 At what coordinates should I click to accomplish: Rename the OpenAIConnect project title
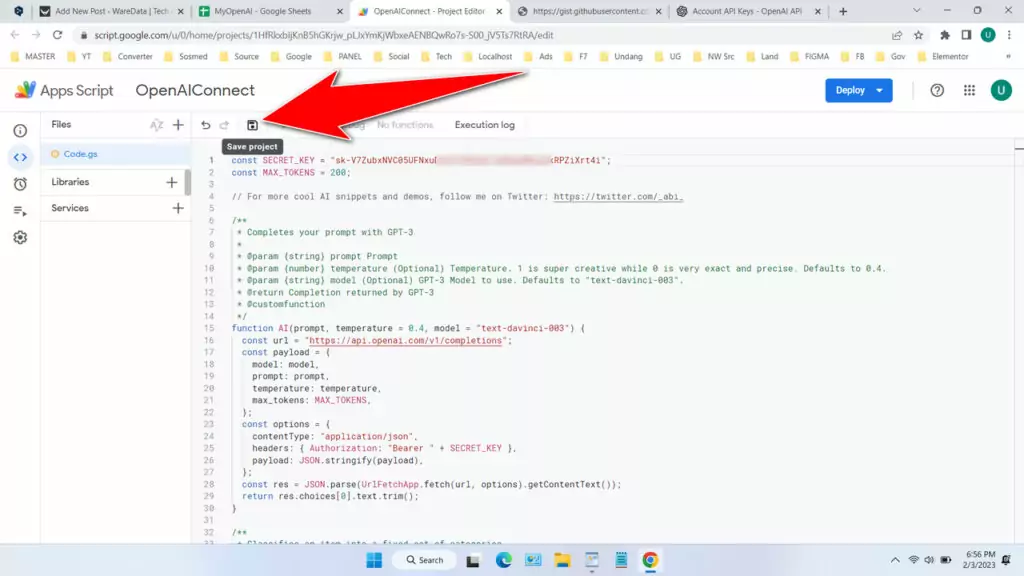click(195, 90)
